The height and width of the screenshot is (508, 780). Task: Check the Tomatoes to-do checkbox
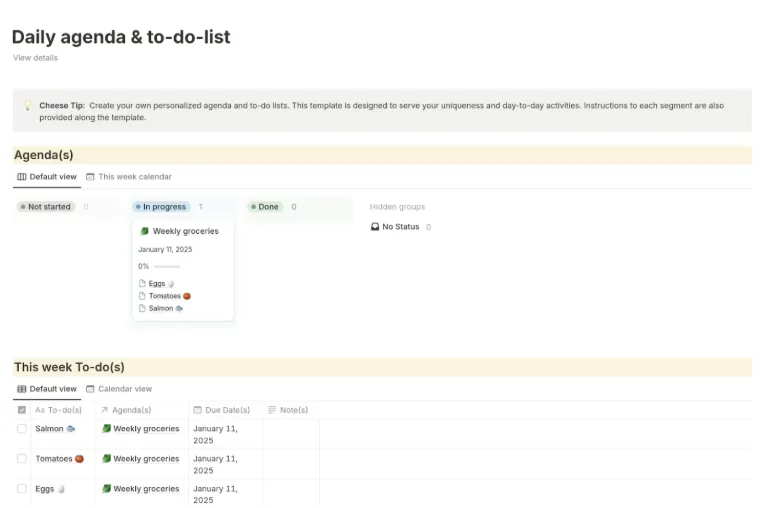21,459
